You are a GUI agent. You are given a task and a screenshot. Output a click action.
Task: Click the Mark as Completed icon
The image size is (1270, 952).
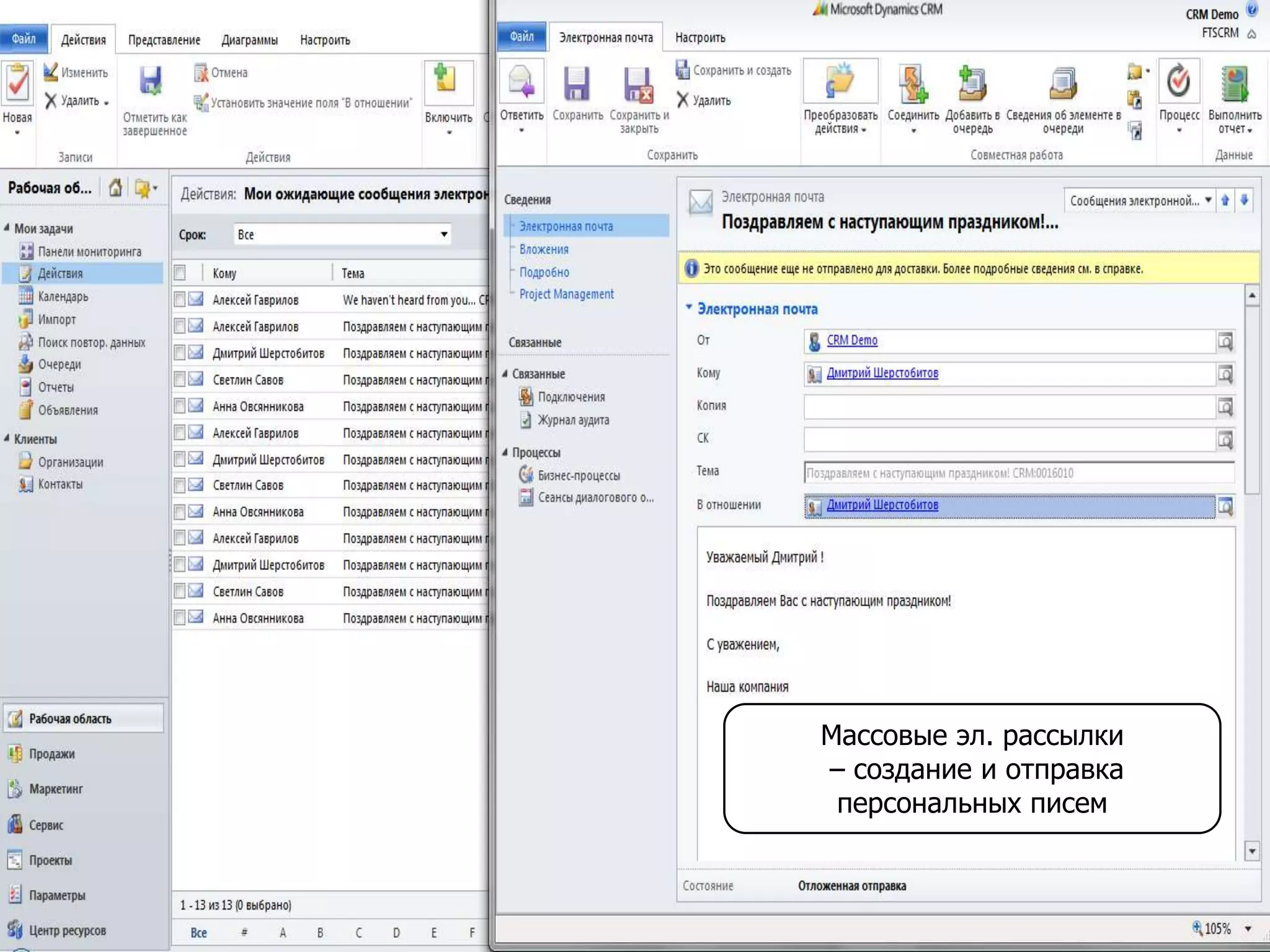[151, 82]
